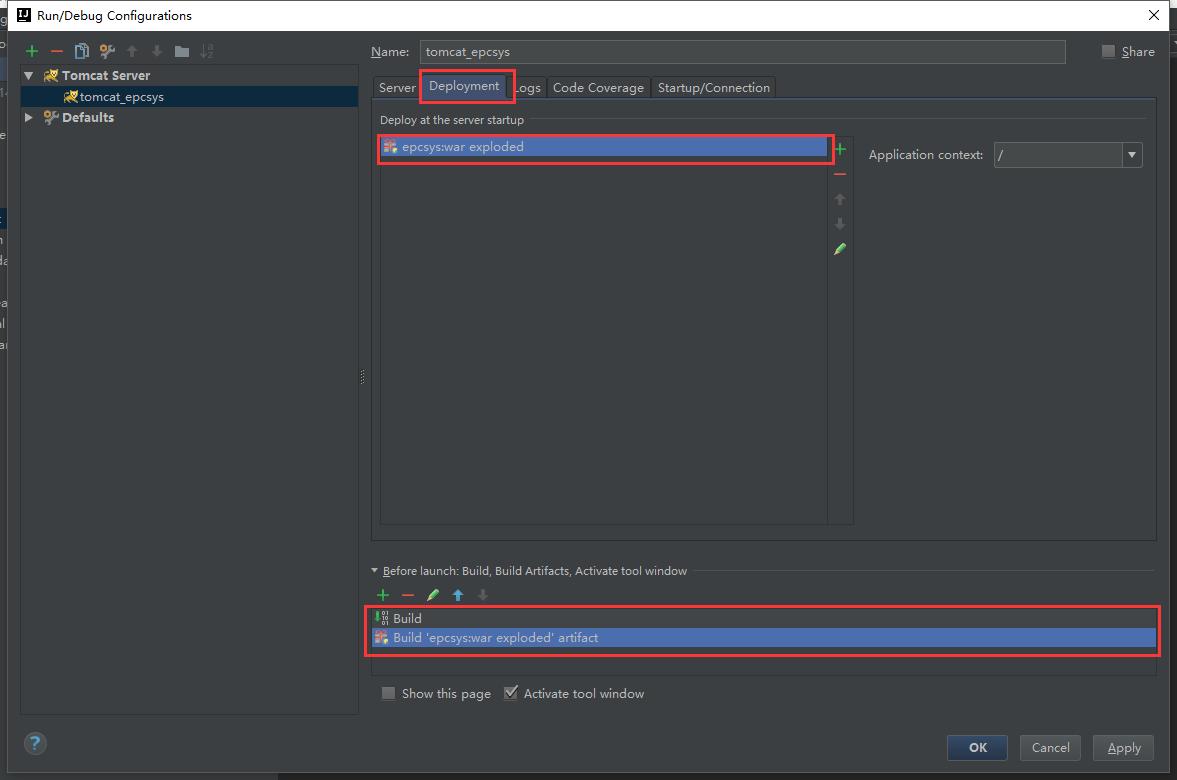Viewport: 1177px width, 780px height.
Task: Copy configuration using the duplicate icon
Action: click(x=82, y=51)
